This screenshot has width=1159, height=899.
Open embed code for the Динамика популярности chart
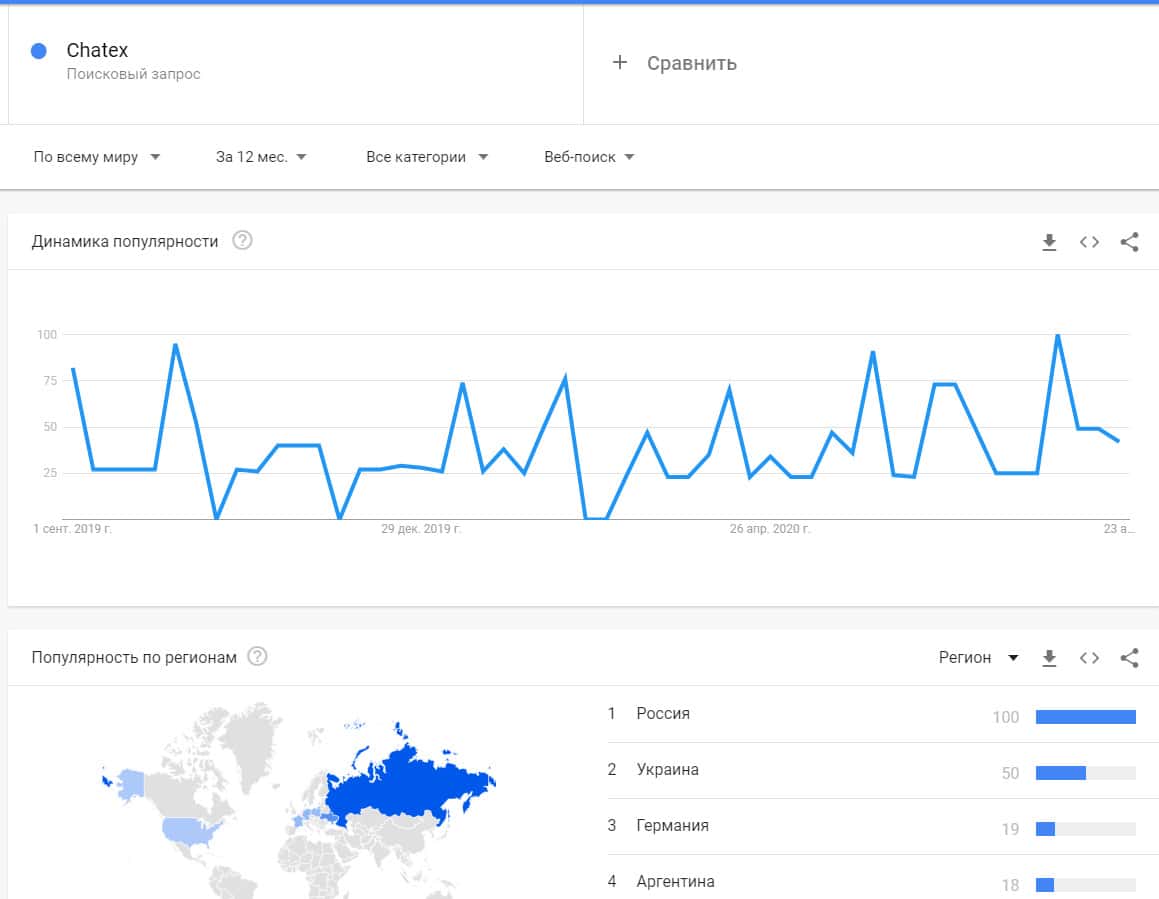(1089, 242)
